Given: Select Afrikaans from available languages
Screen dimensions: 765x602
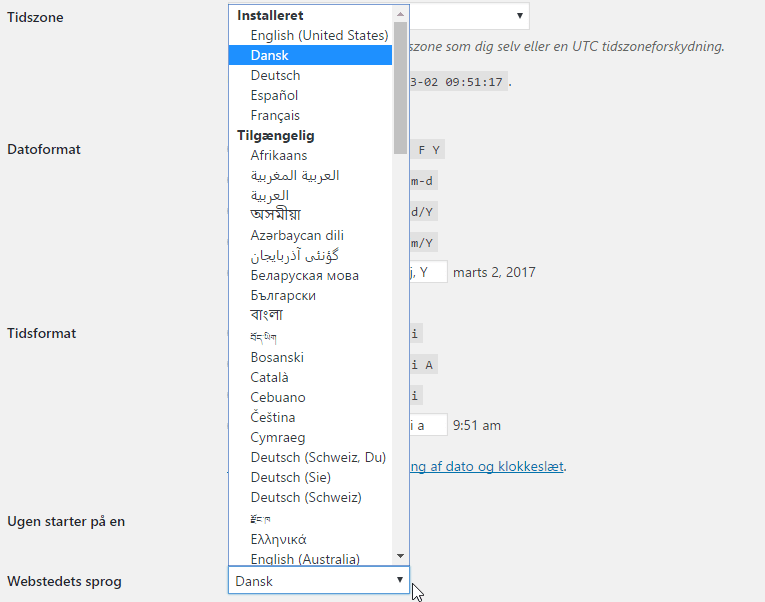Looking at the screenshot, I should tap(279, 155).
